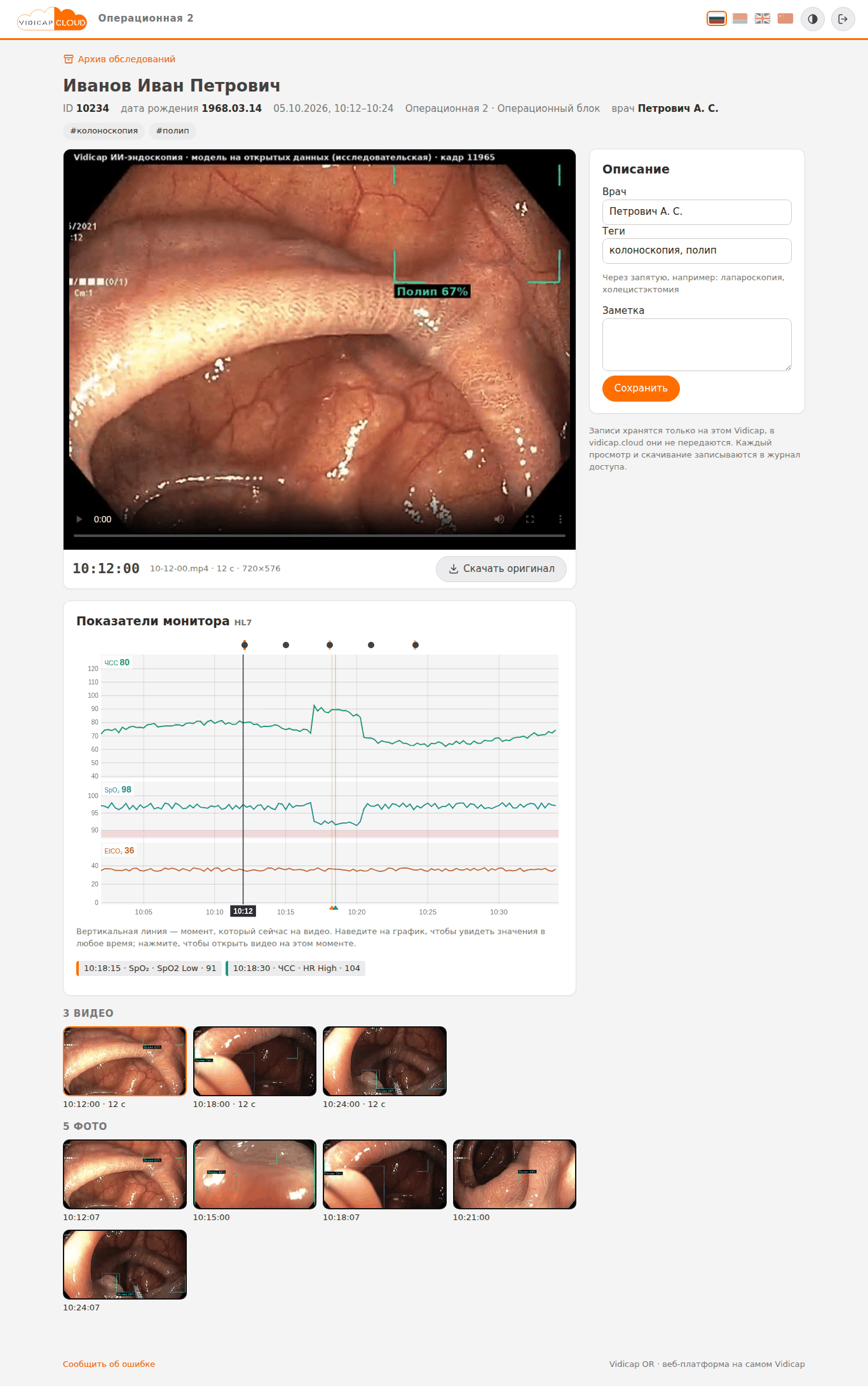Download original via Скачать оригинал
Image resolution: width=868 pixels, height=1386 pixels.
[x=501, y=569]
